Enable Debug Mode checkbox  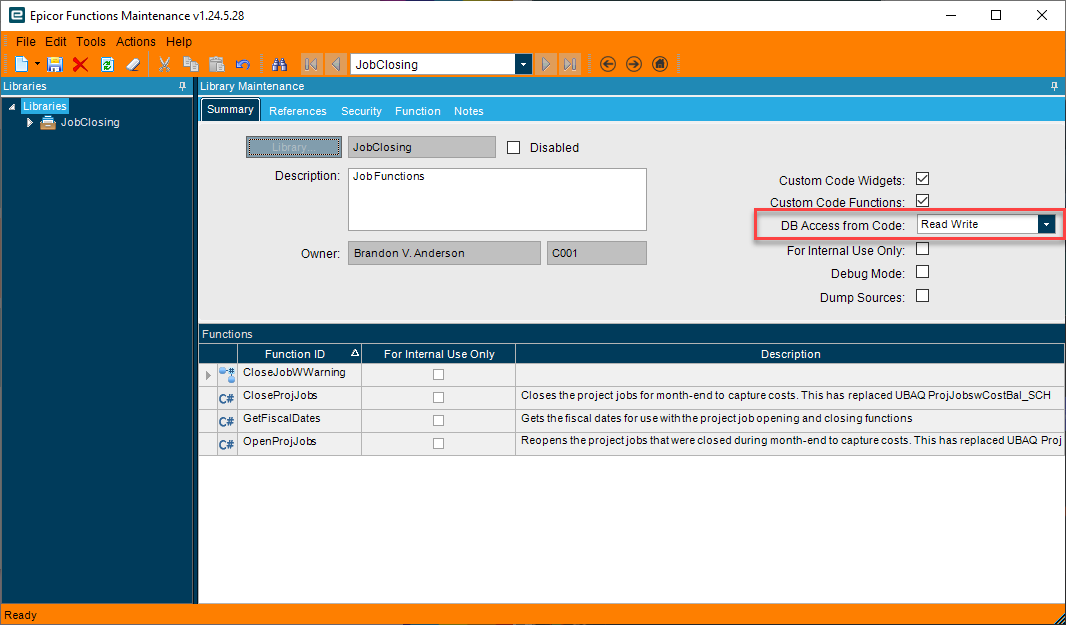click(923, 273)
